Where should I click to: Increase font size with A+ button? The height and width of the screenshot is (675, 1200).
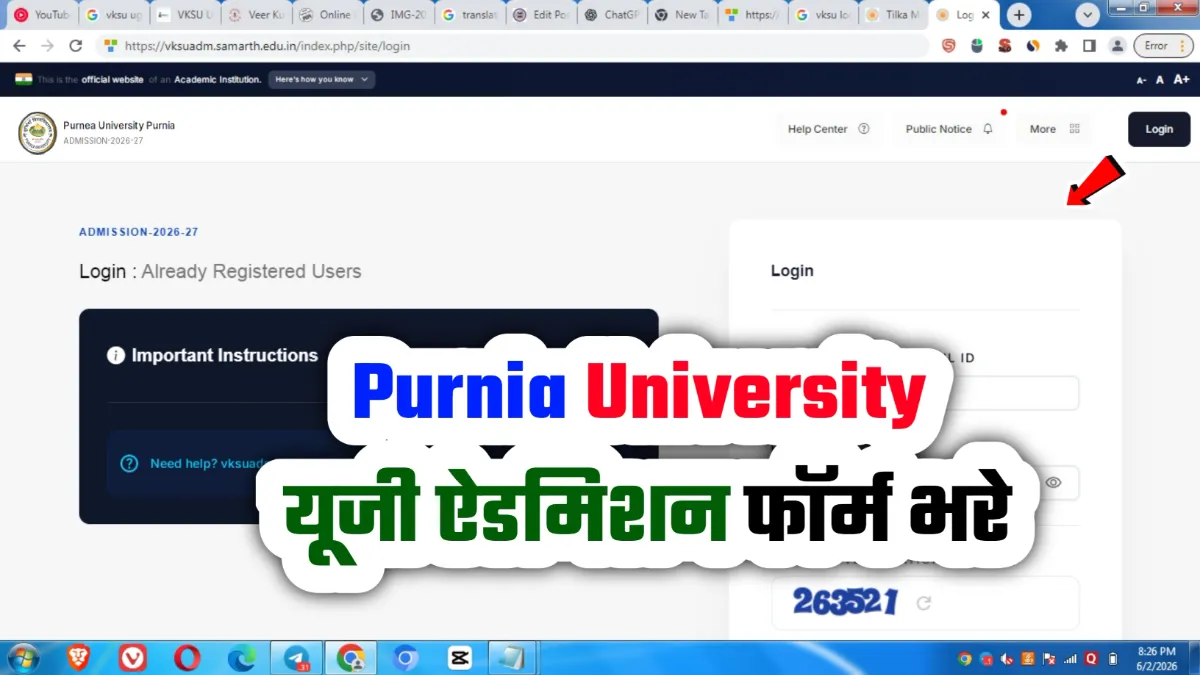tap(1181, 79)
